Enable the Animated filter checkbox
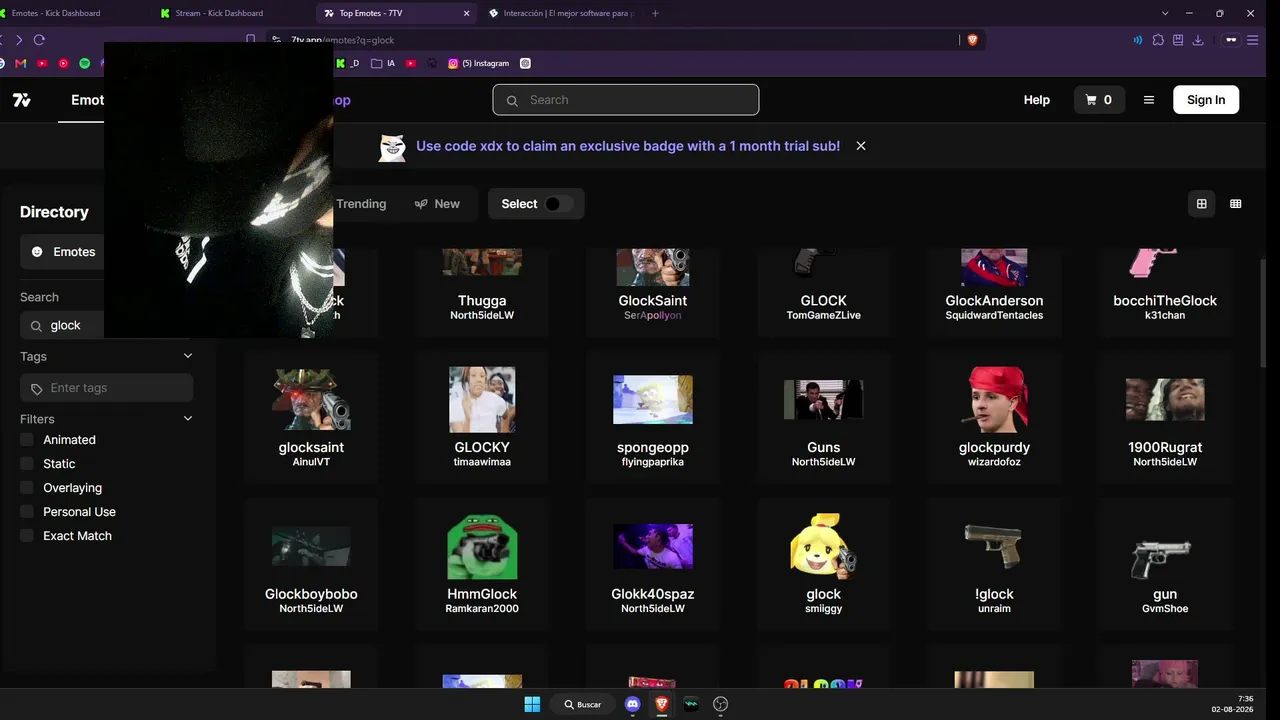 (27, 440)
